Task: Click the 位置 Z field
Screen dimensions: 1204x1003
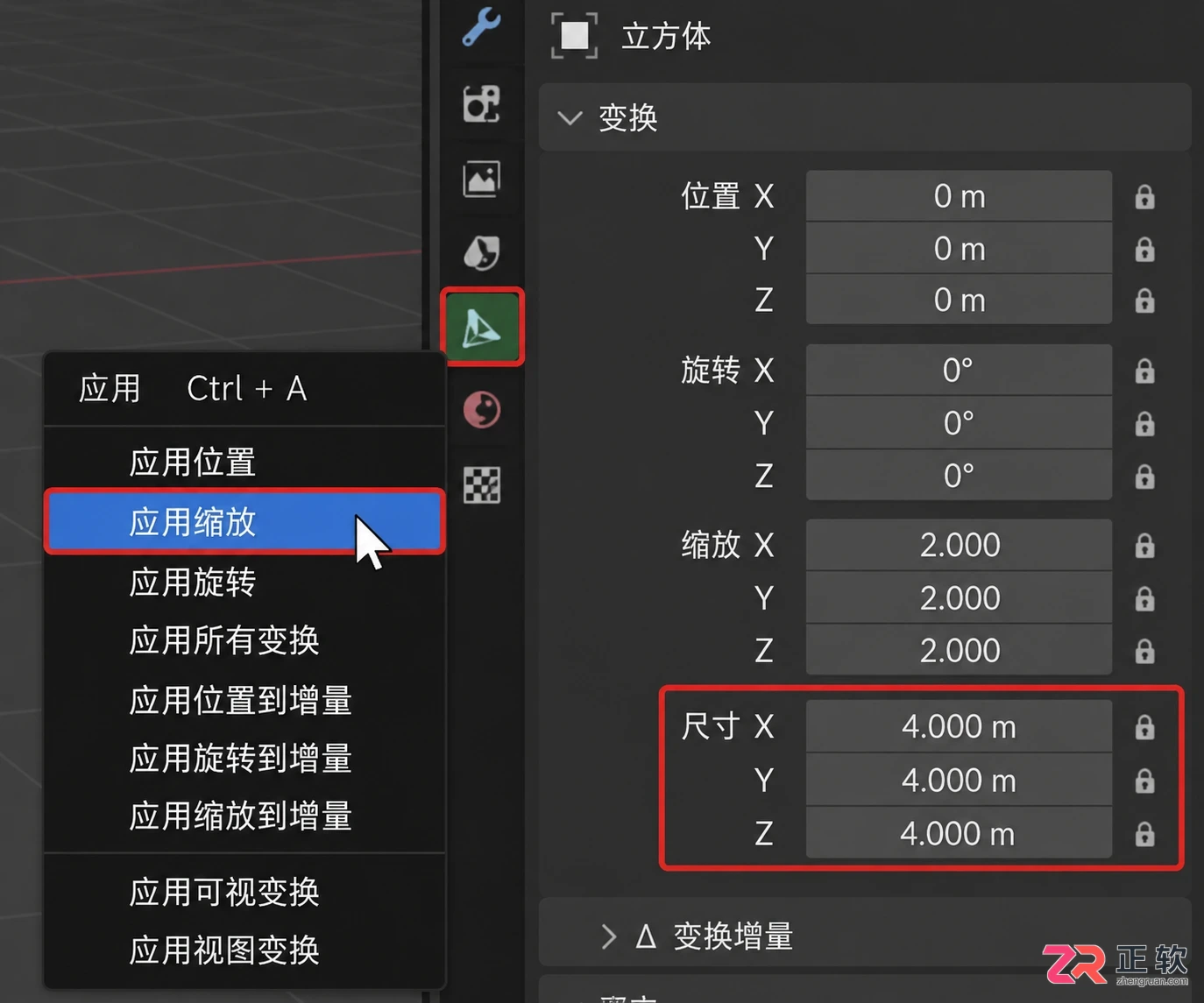Action: pos(959,300)
